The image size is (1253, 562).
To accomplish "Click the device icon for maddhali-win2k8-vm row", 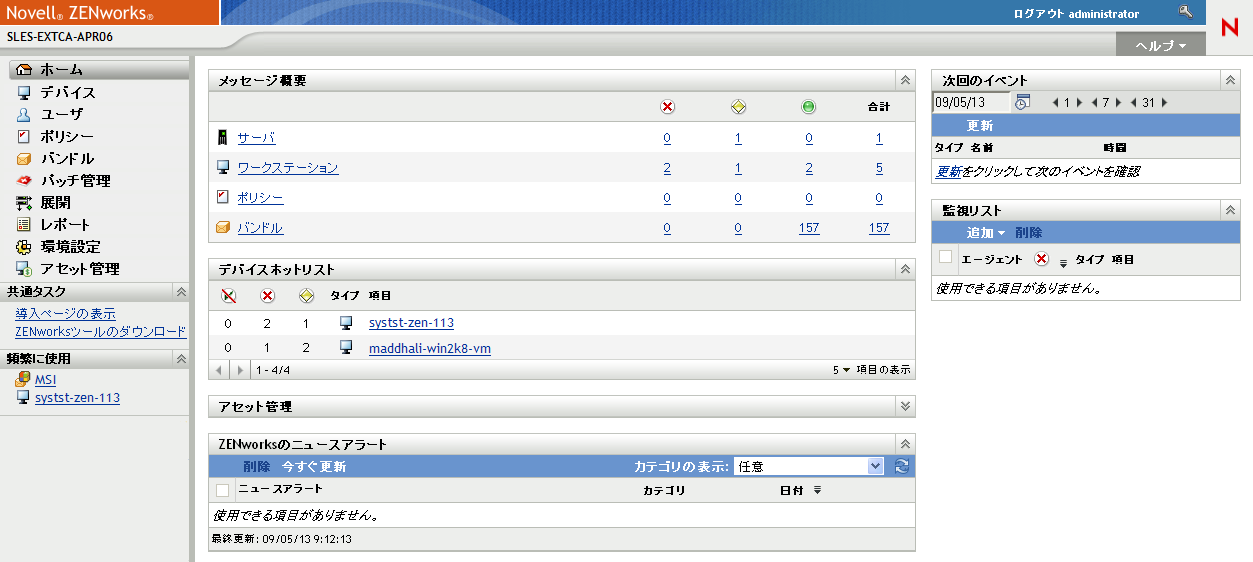I will pyautogui.click(x=347, y=347).
